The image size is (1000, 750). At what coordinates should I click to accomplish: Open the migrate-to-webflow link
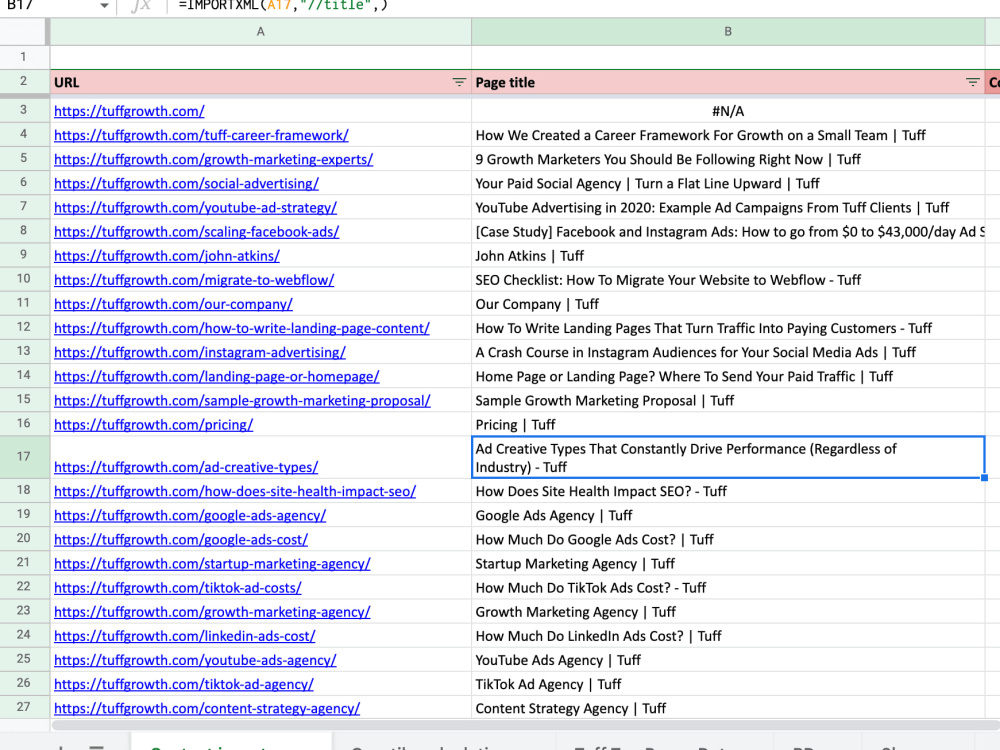(x=194, y=280)
